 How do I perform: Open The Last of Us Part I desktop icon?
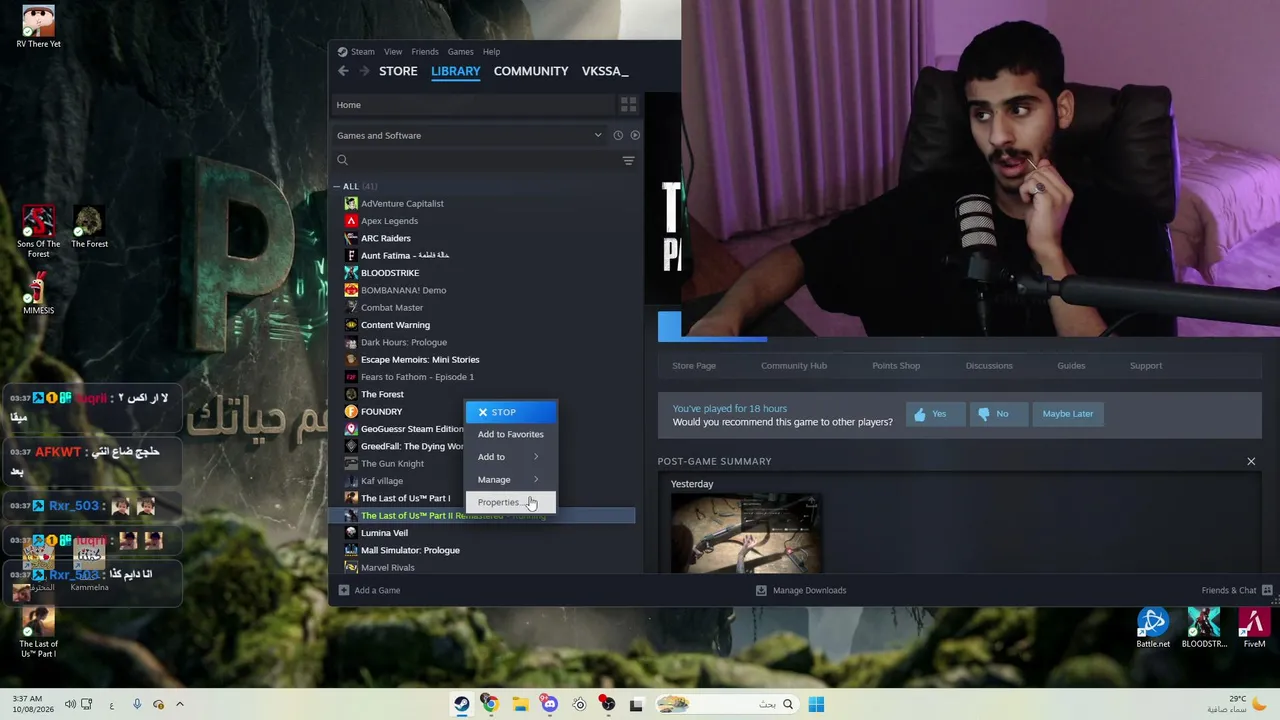38,632
